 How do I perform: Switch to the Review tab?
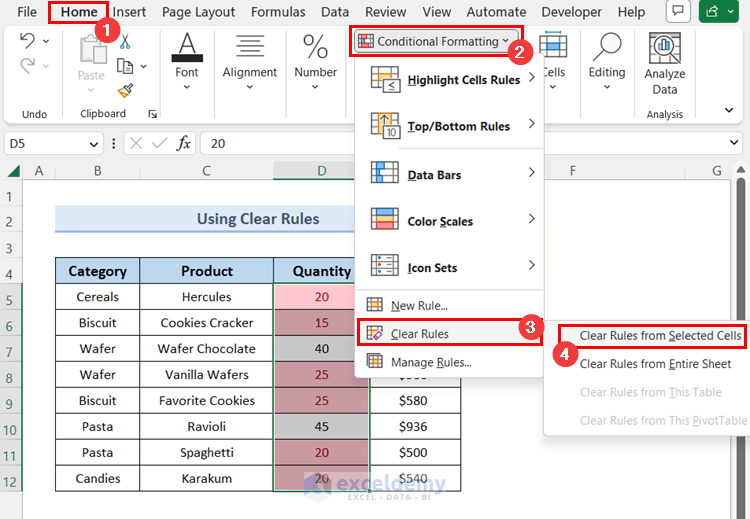tap(386, 12)
